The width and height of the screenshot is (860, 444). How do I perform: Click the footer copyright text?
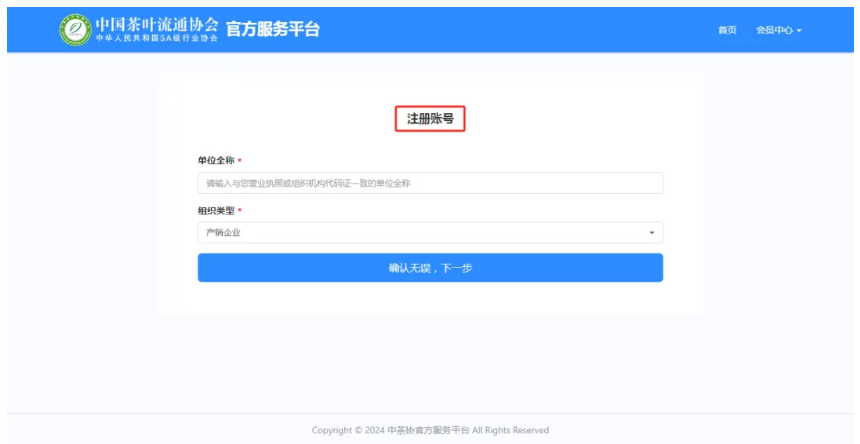pos(430,430)
